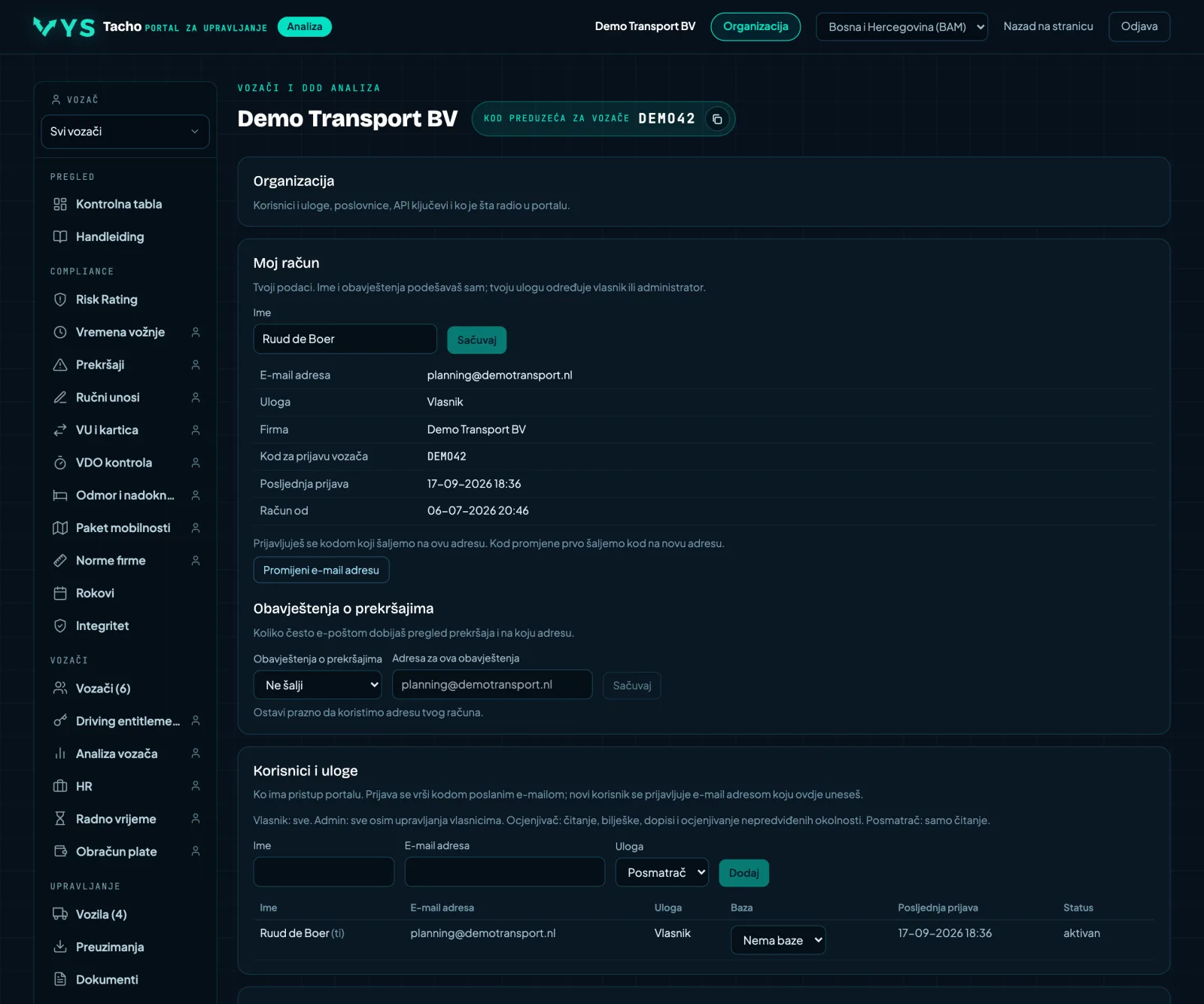1204x1004 pixels.
Task: Open HR in the sidebar
Action: tap(84, 786)
